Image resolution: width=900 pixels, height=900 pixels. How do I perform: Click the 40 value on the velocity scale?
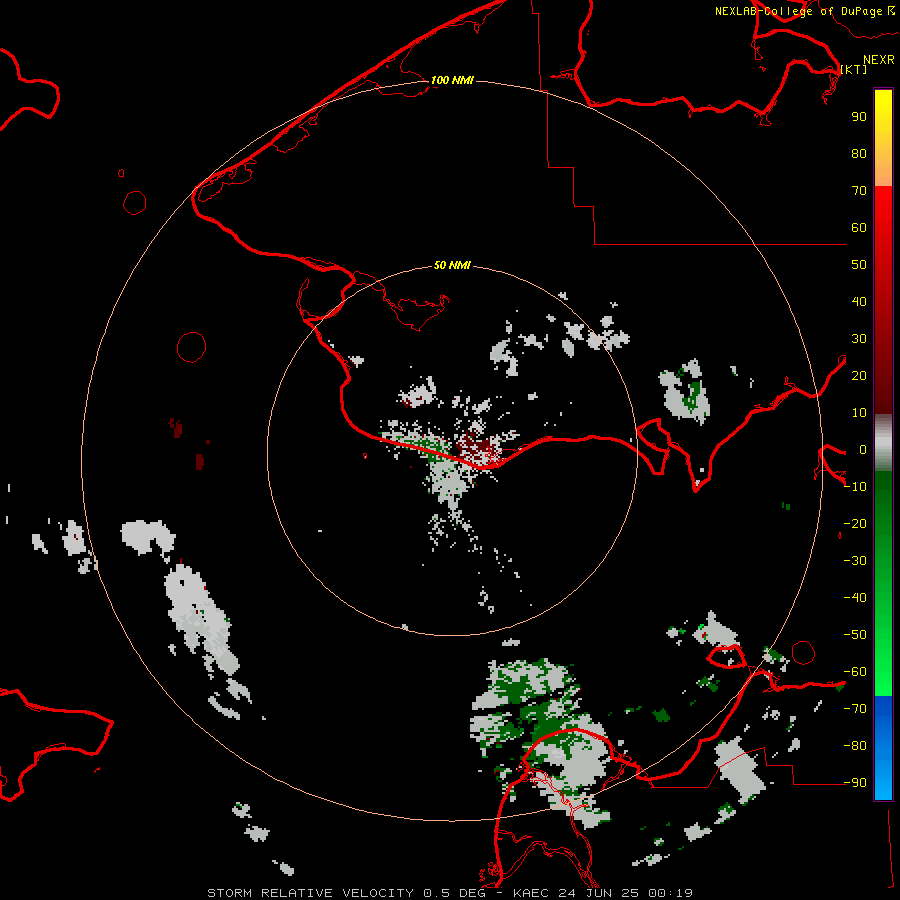coord(859,301)
